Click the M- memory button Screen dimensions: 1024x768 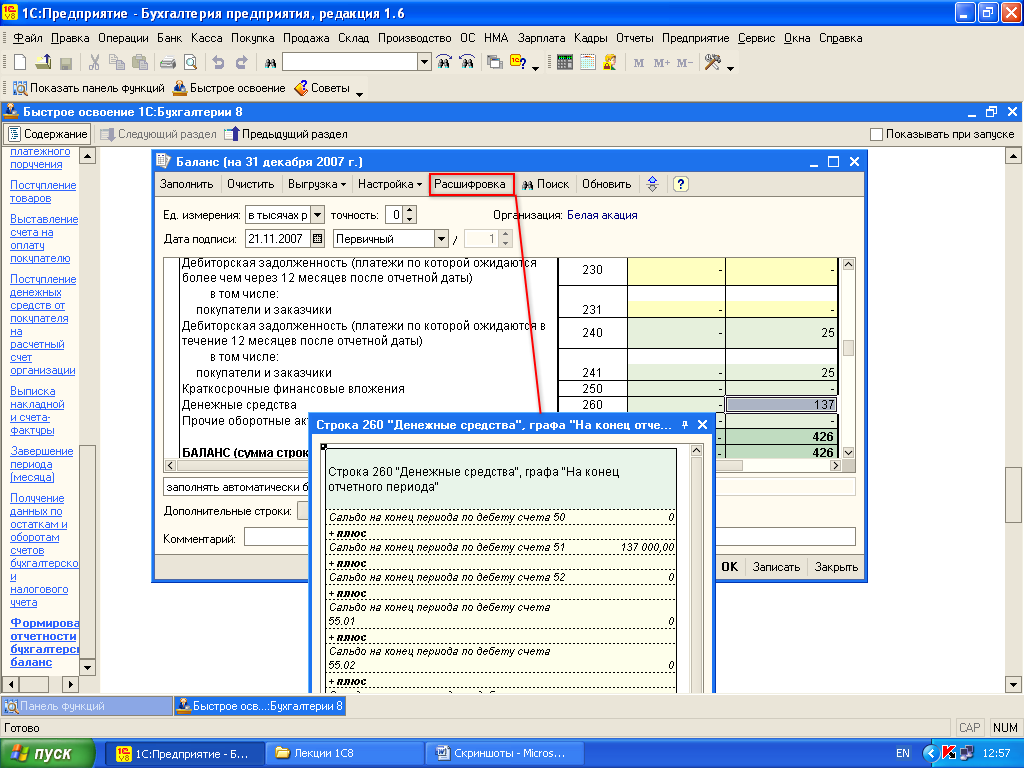pos(684,63)
